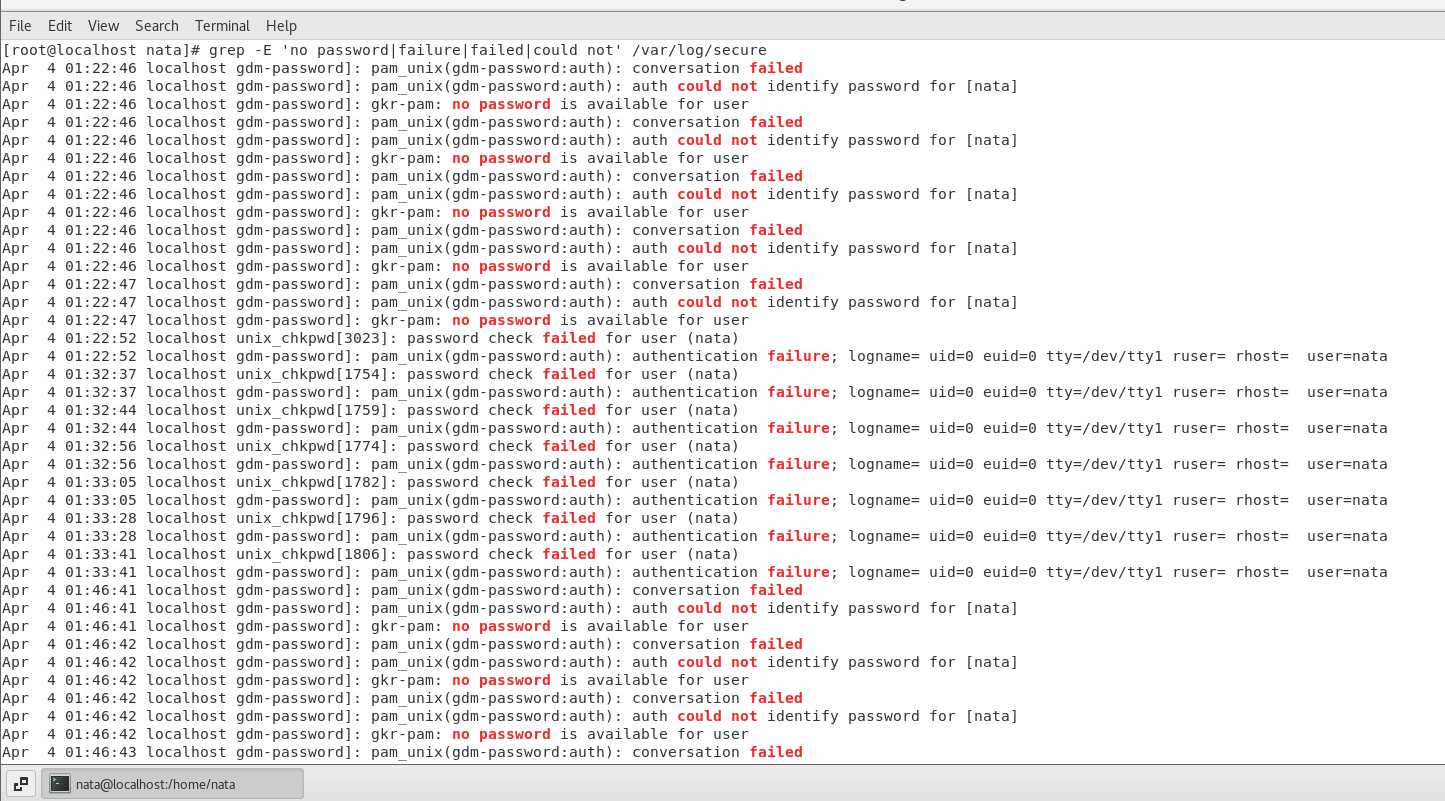Click the 01:32:37 'authentication failure' log line

click(695, 392)
